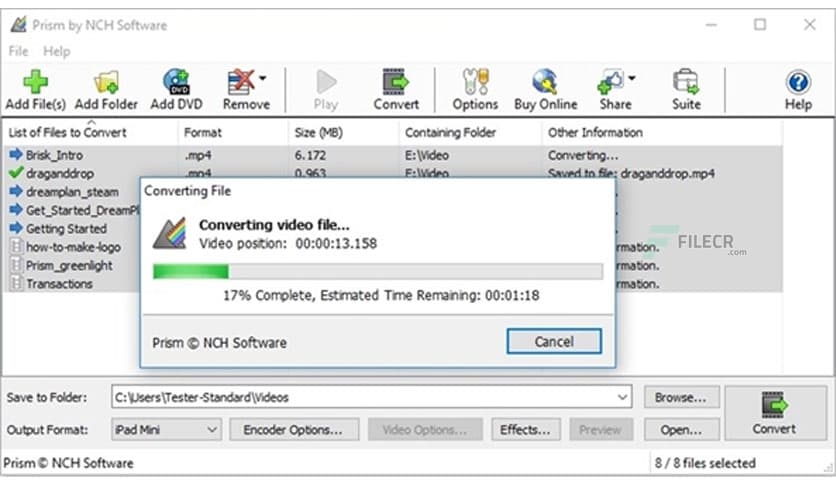Viewport: 836px width, 484px height.
Task: Click the disabled Video Options... button
Action: click(425, 429)
